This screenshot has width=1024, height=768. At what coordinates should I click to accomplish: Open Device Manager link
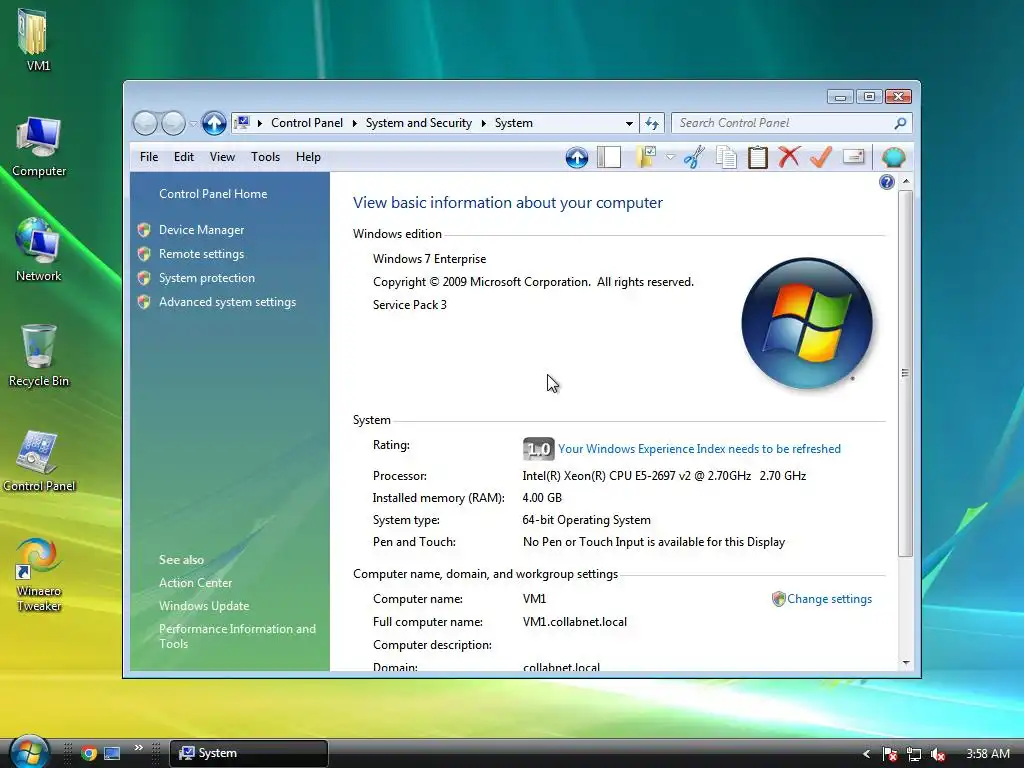tap(201, 230)
